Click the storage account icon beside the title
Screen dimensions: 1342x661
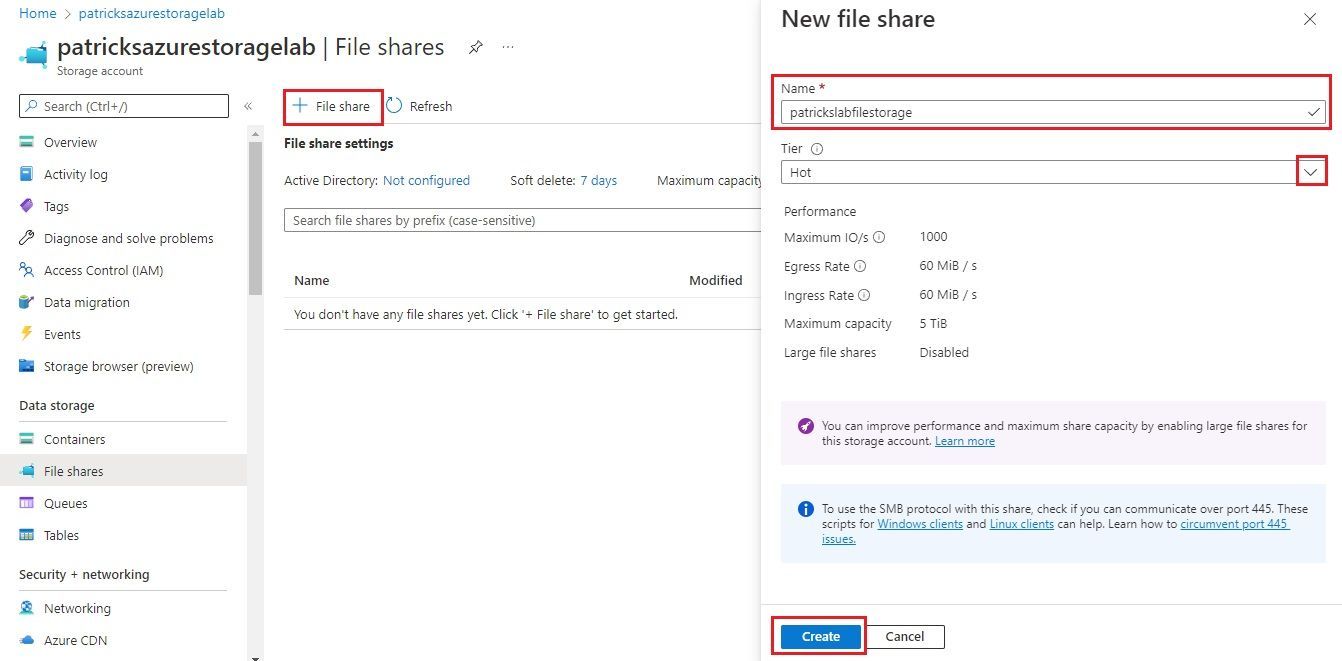[x=33, y=55]
